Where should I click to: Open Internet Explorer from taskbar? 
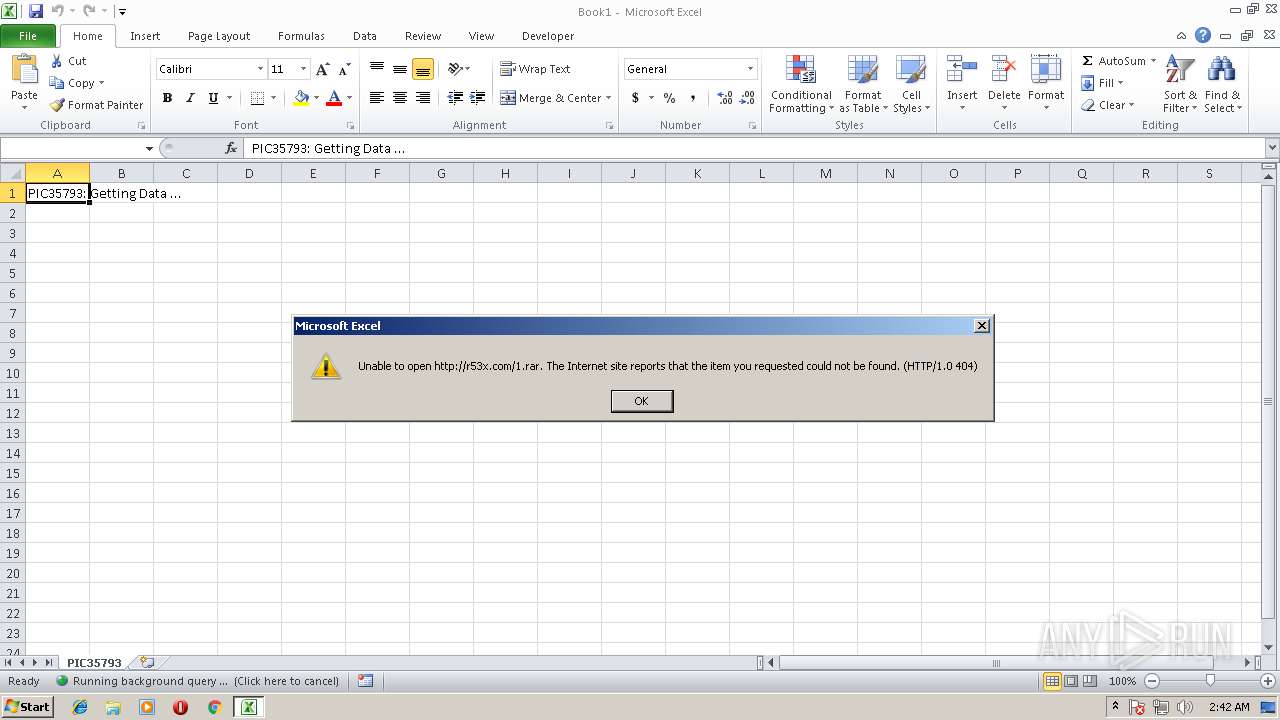tap(80, 707)
